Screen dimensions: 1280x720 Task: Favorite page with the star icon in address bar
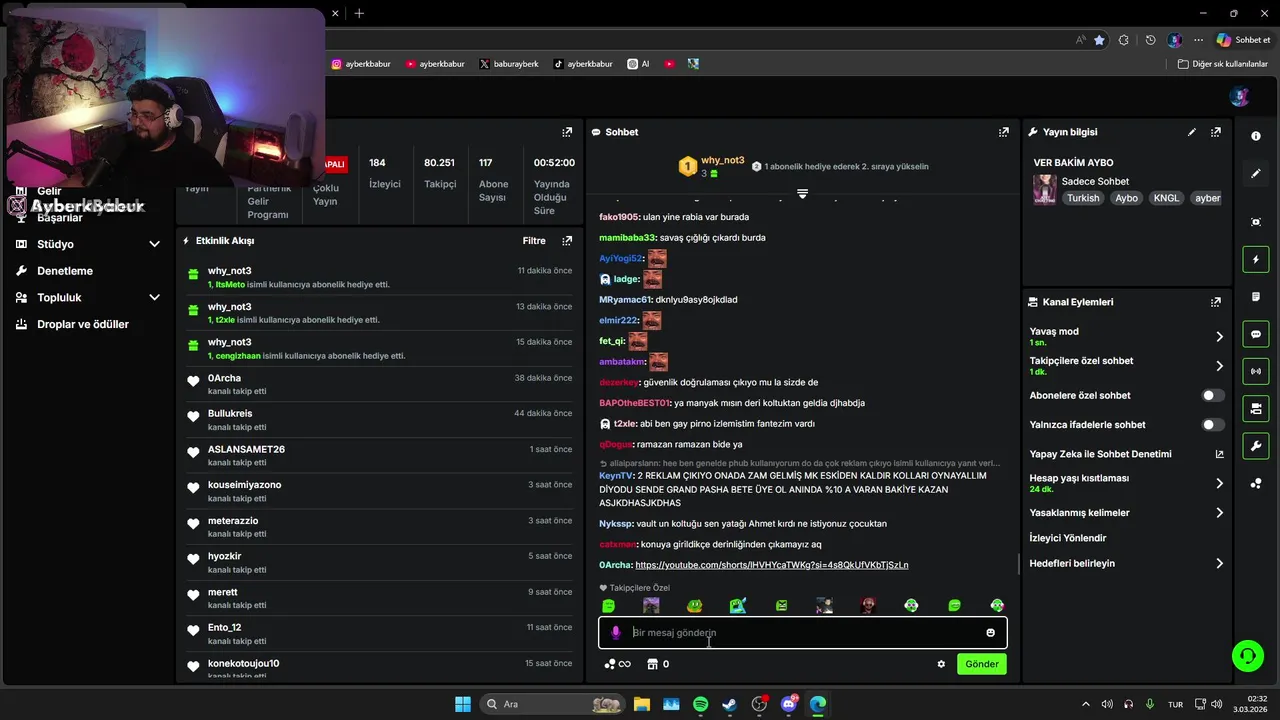(1099, 40)
